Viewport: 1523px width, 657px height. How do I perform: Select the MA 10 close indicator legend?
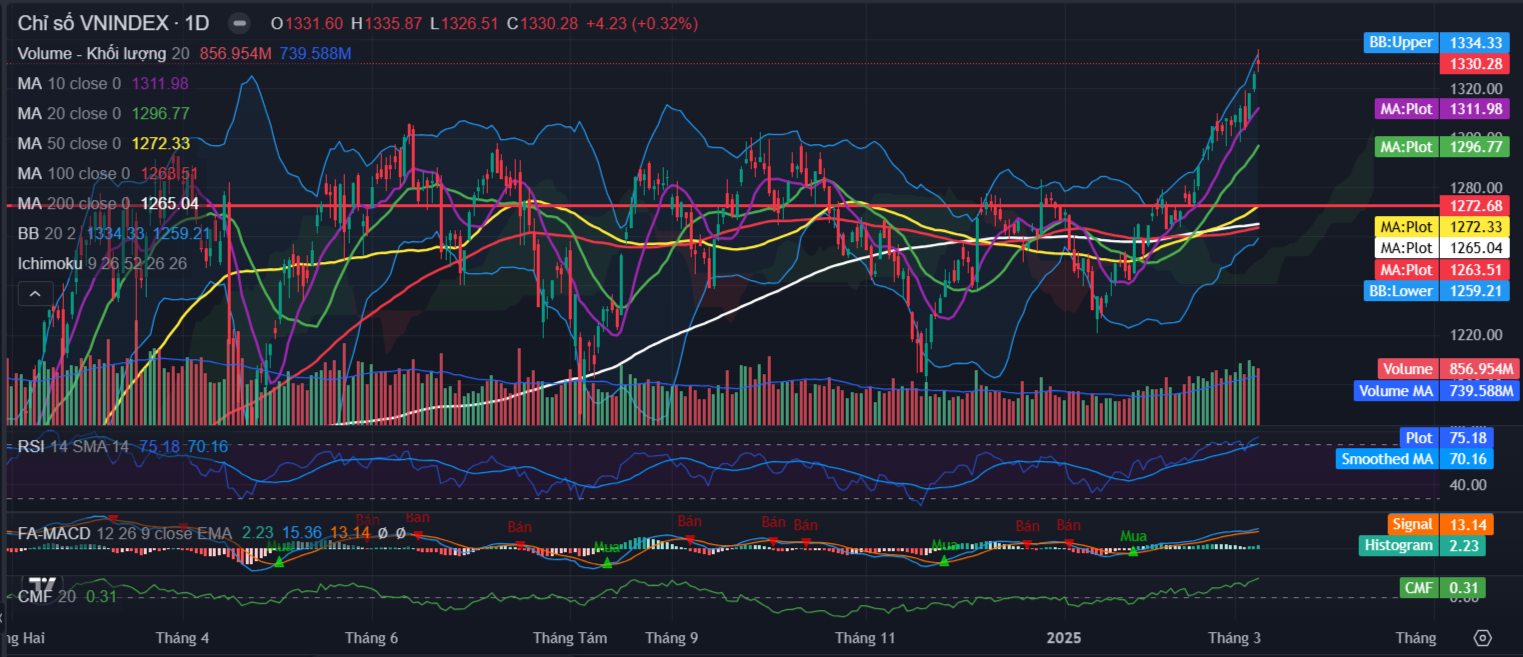click(68, 83)
